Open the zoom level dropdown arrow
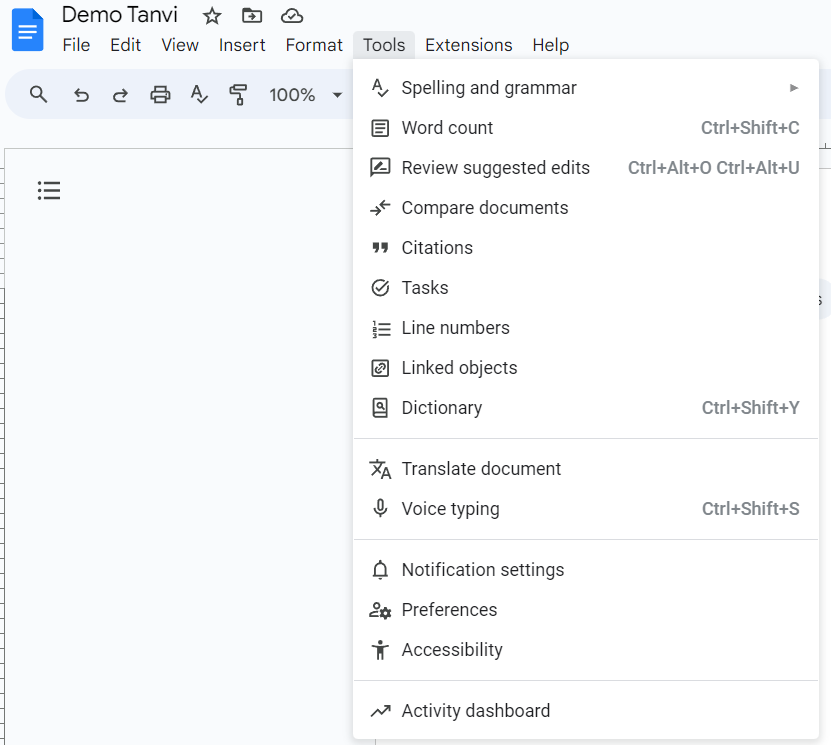831x745 pixels. [337, 95]
